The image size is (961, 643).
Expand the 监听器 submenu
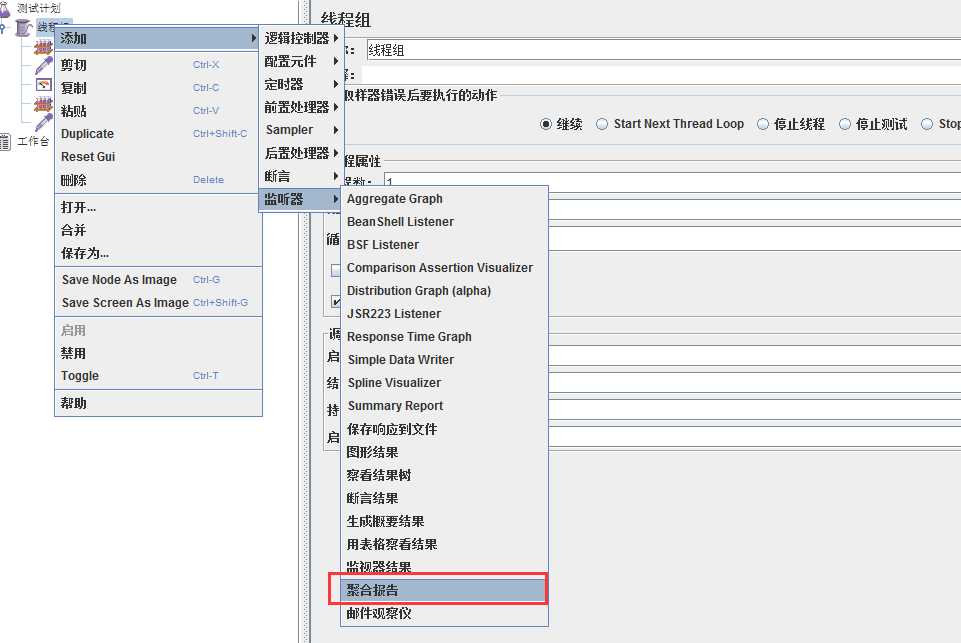pyautogui.click(x=301, y=199)
